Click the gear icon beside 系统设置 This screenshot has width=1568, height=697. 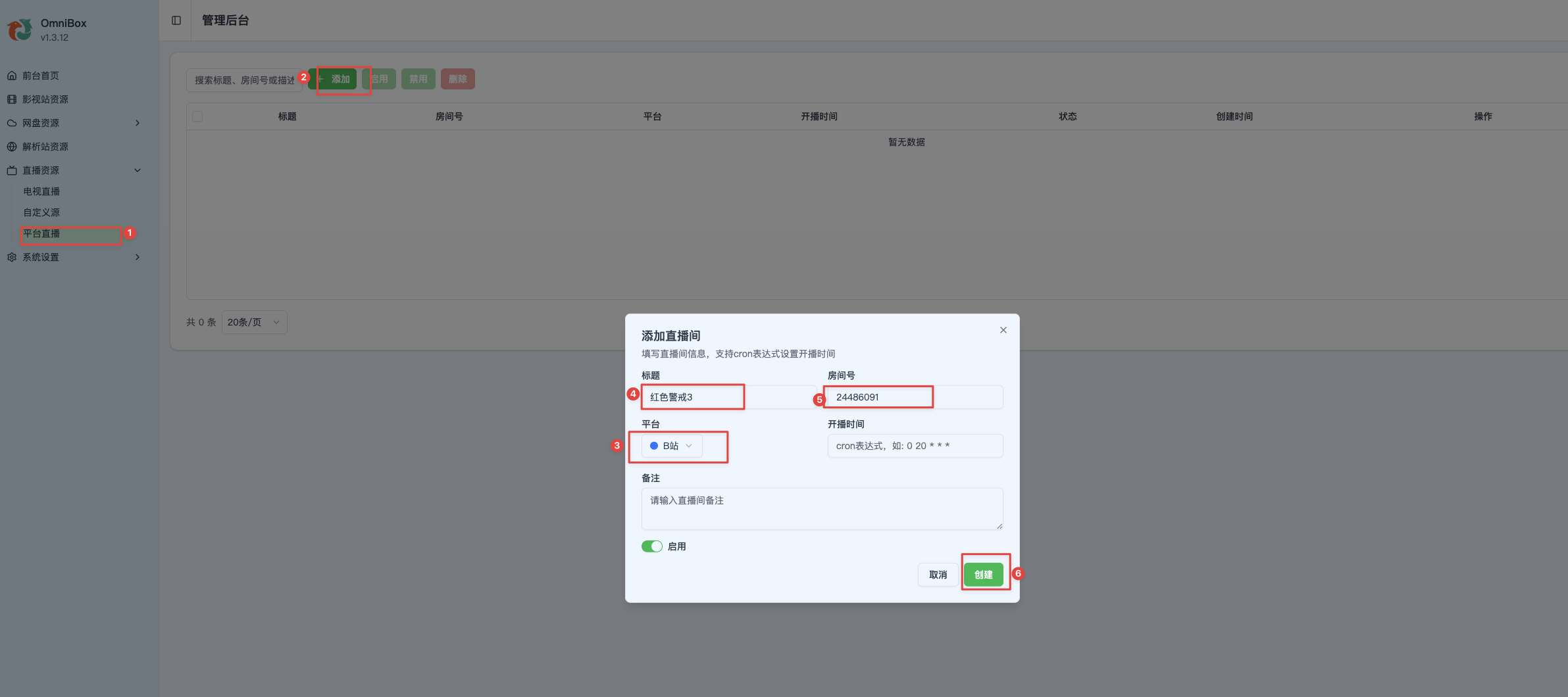[x=12, y=257]
